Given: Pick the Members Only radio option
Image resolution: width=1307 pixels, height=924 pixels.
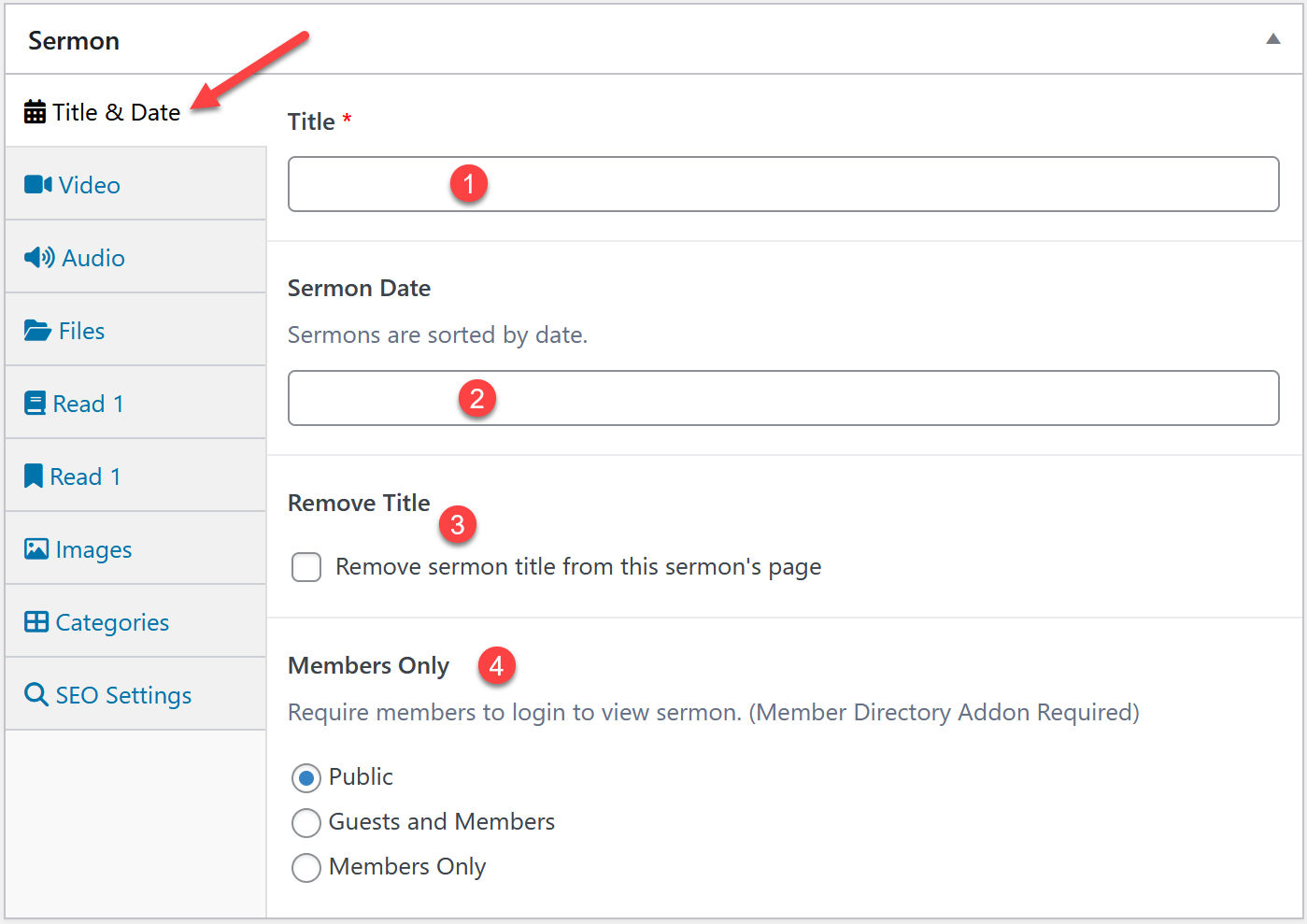Looking at the screenshot, I should coord(306,867).
